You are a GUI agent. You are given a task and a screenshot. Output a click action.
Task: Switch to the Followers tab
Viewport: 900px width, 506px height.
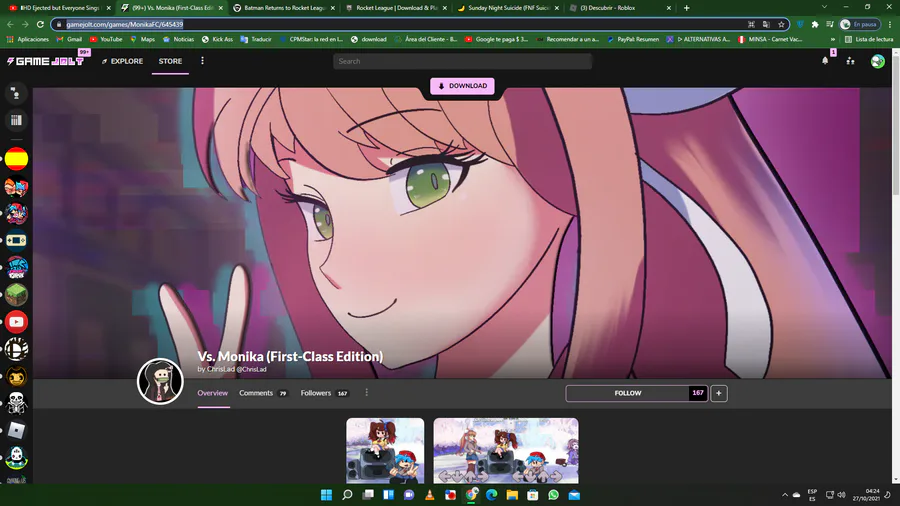tap(324, 393)
